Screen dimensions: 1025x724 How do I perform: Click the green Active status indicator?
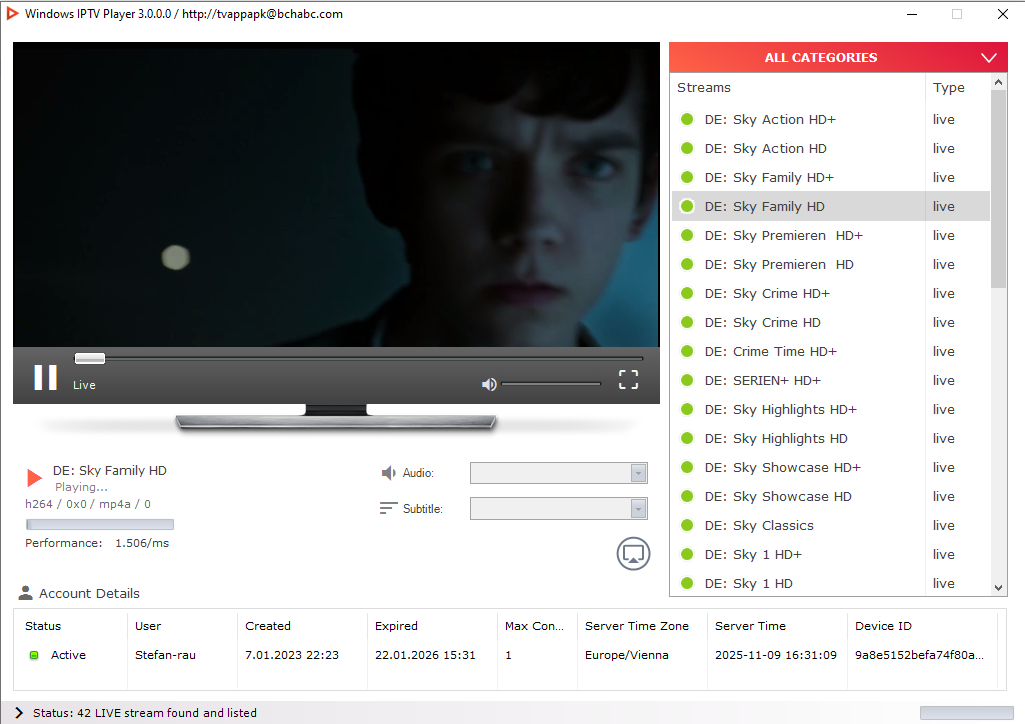click(33, 656)
